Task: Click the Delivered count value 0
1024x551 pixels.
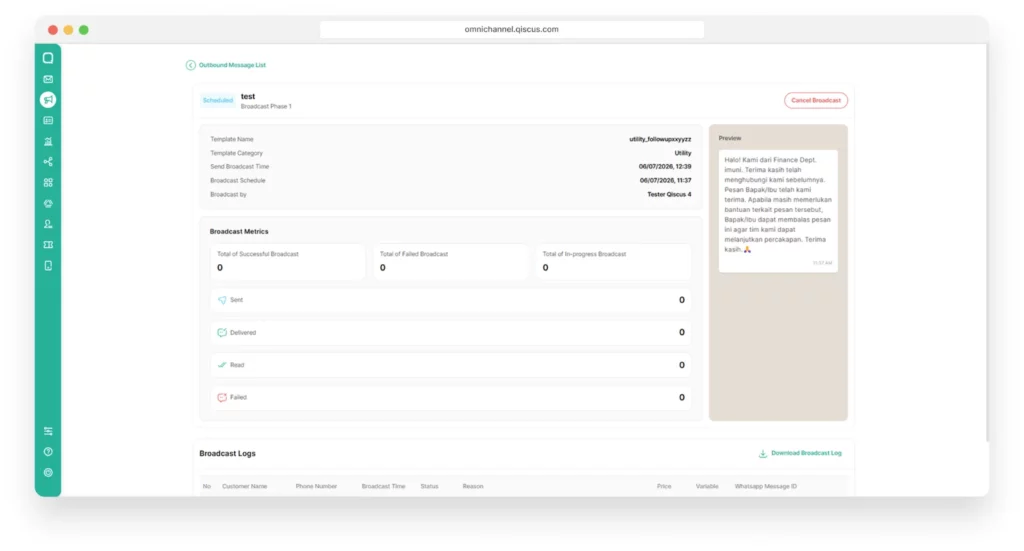Action: [682, 332]
